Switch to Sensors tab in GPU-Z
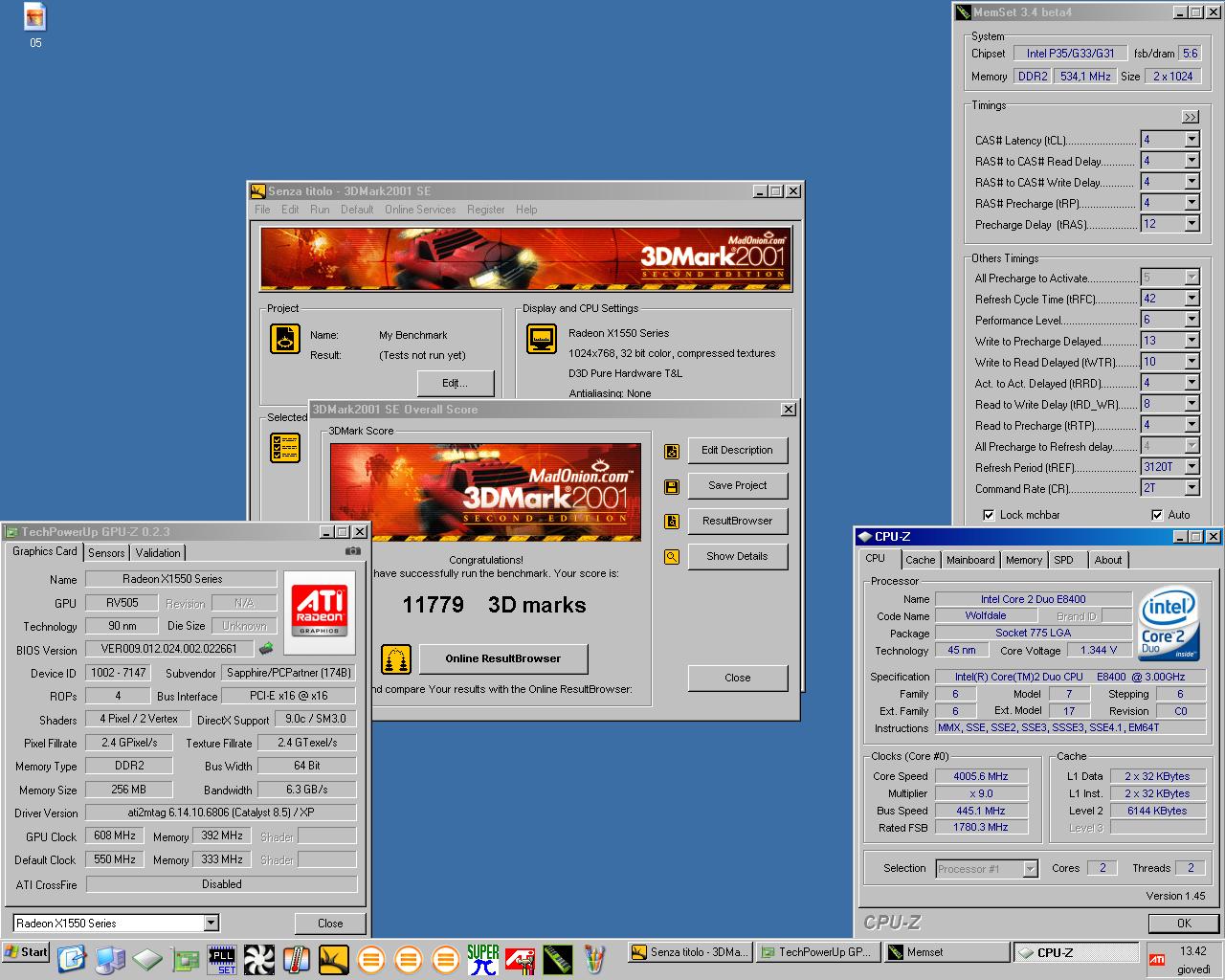The width and height of the screenshot is (1225, 980). point(106,553)
